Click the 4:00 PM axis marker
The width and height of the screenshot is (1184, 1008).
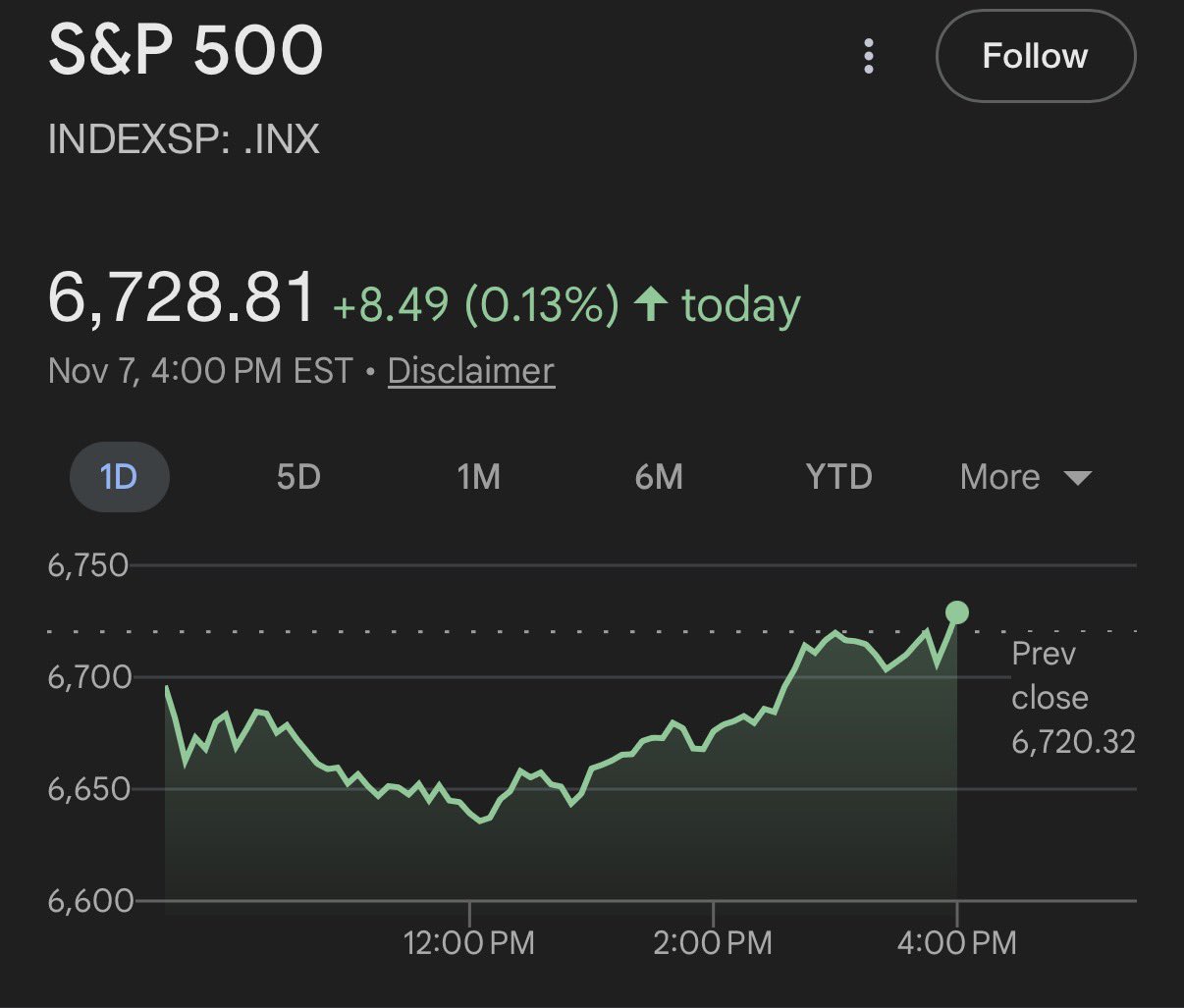(956, 943)
